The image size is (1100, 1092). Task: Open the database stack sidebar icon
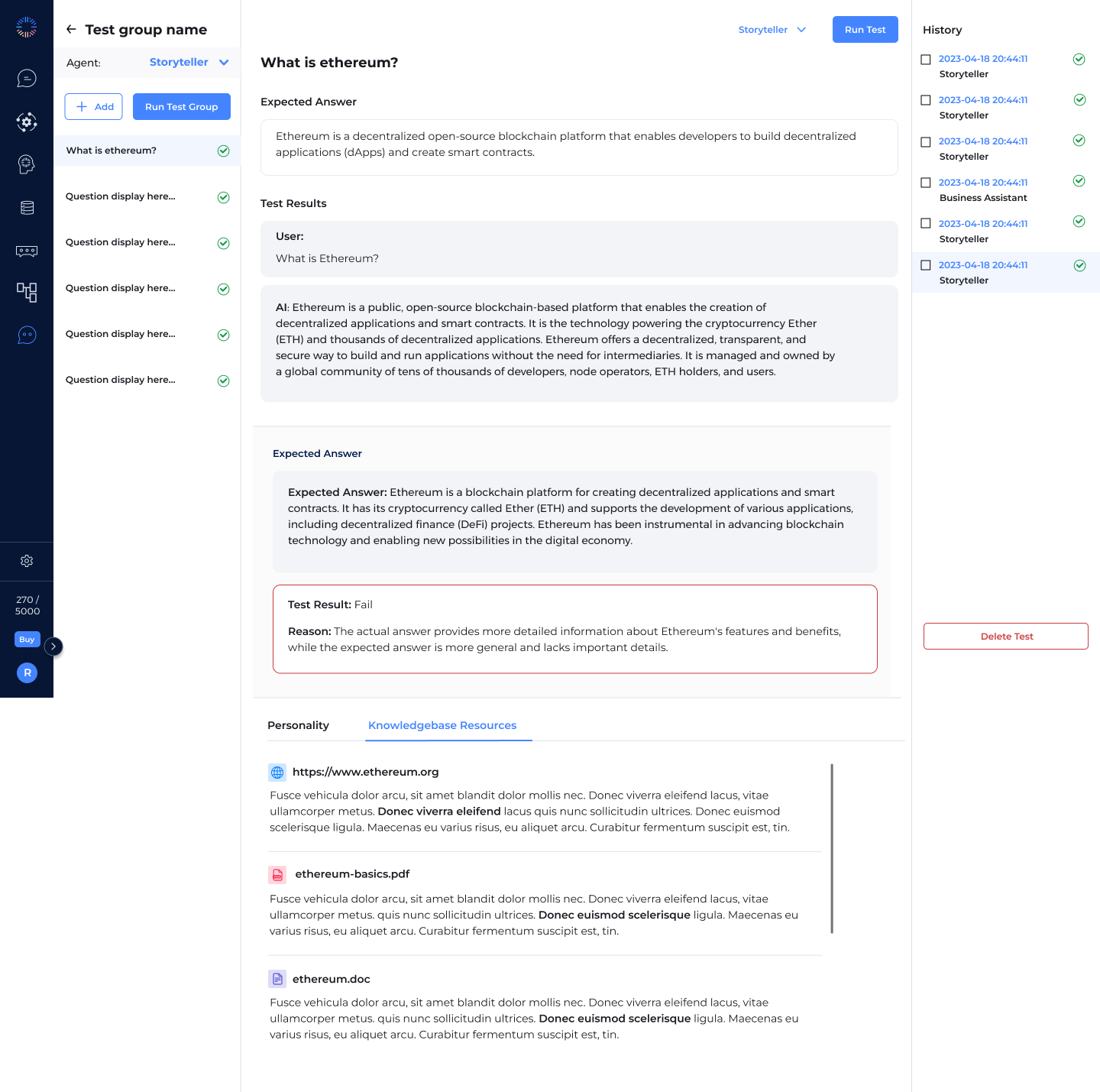coord(27,208)
